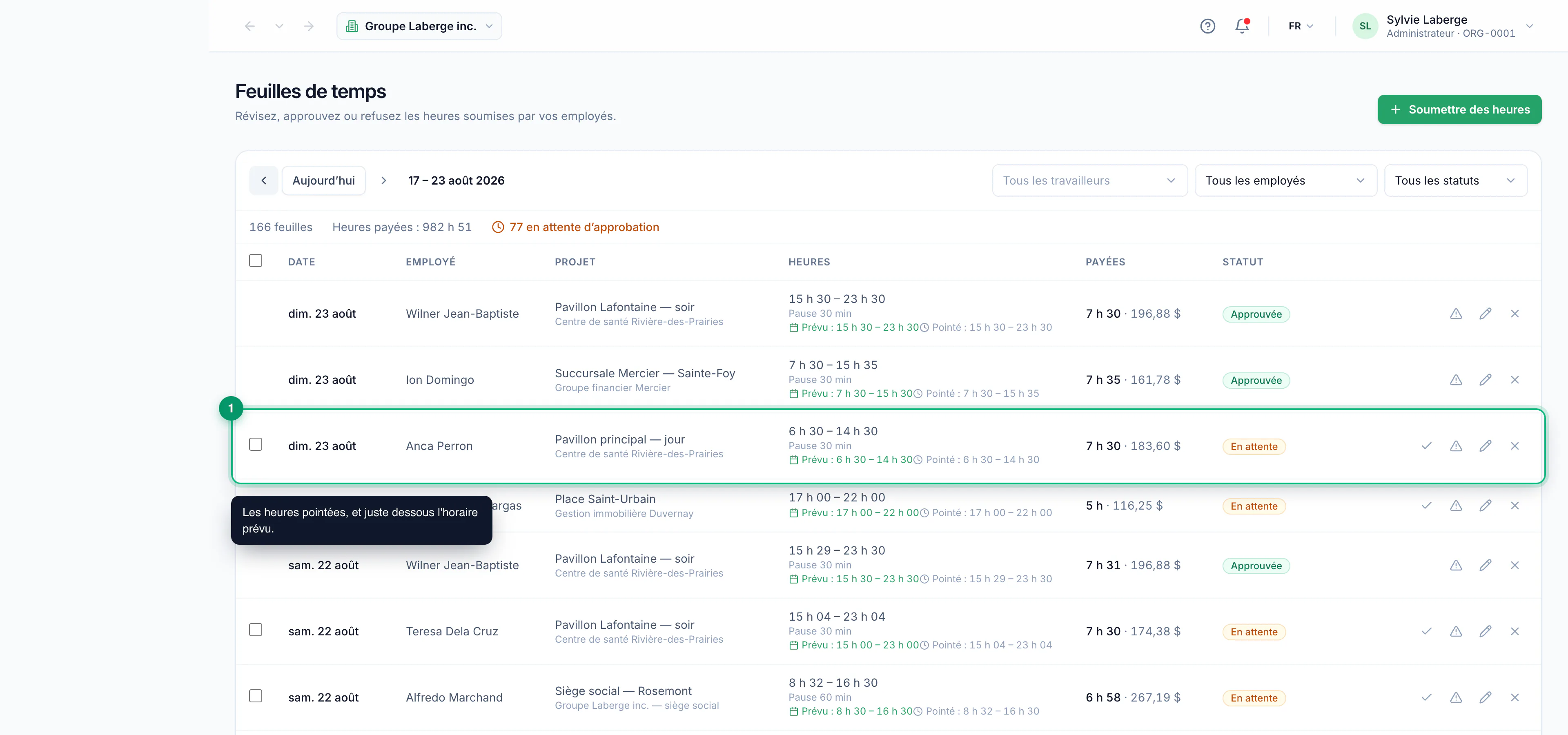Click Heures payées : 982 h 51 summary
The height and width of the screenshot is (735, 1568).
(402, 227)
